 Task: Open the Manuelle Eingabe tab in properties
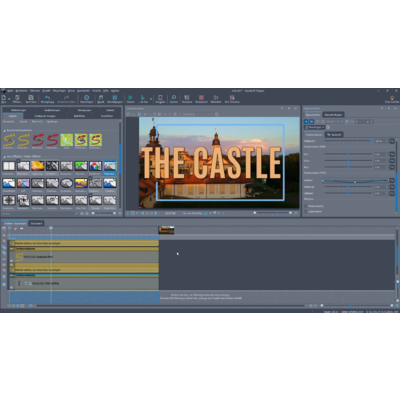point(333,115)
